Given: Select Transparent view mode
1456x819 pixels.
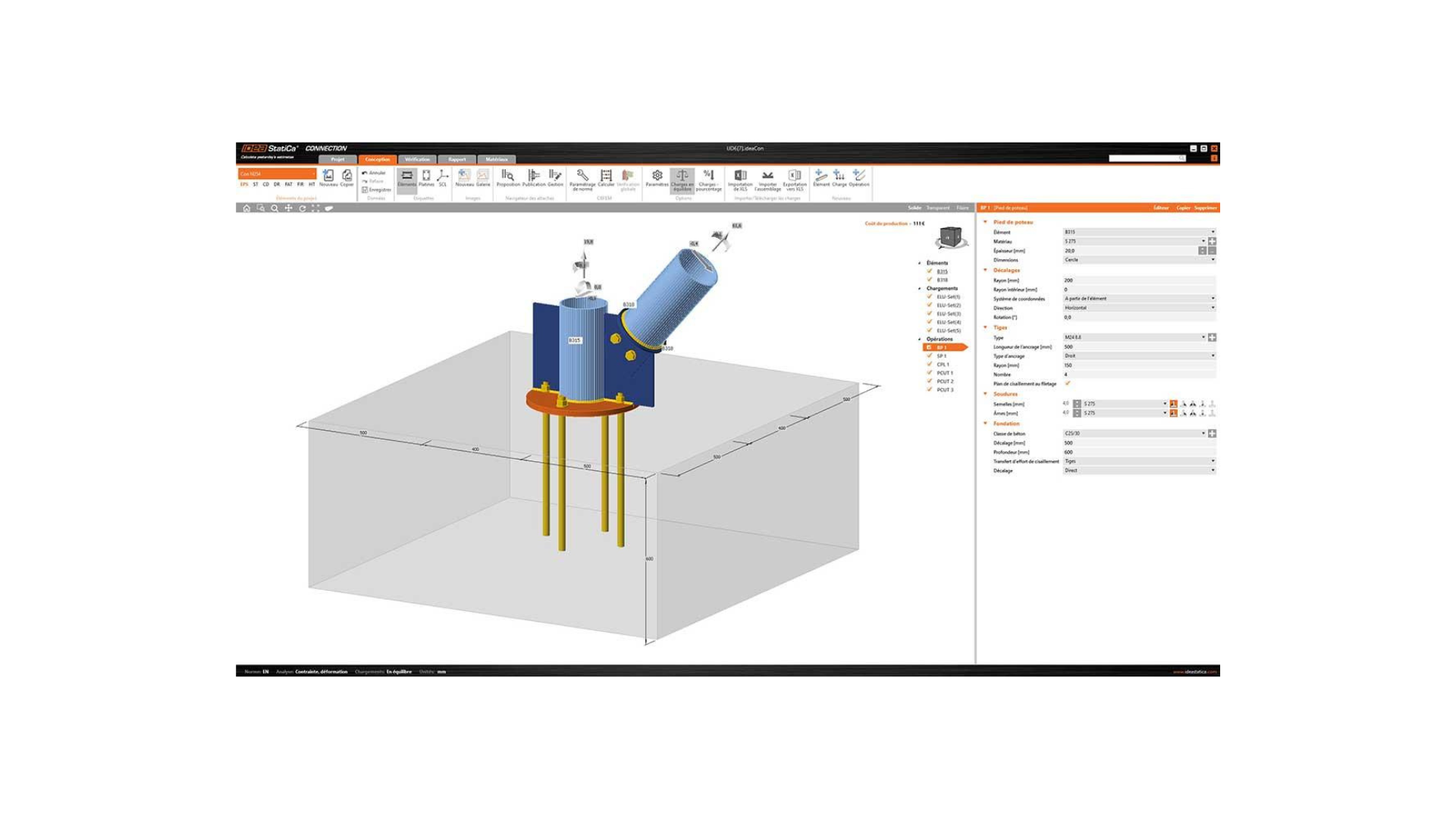Looking at the screenshot, I should click(937, 208).
